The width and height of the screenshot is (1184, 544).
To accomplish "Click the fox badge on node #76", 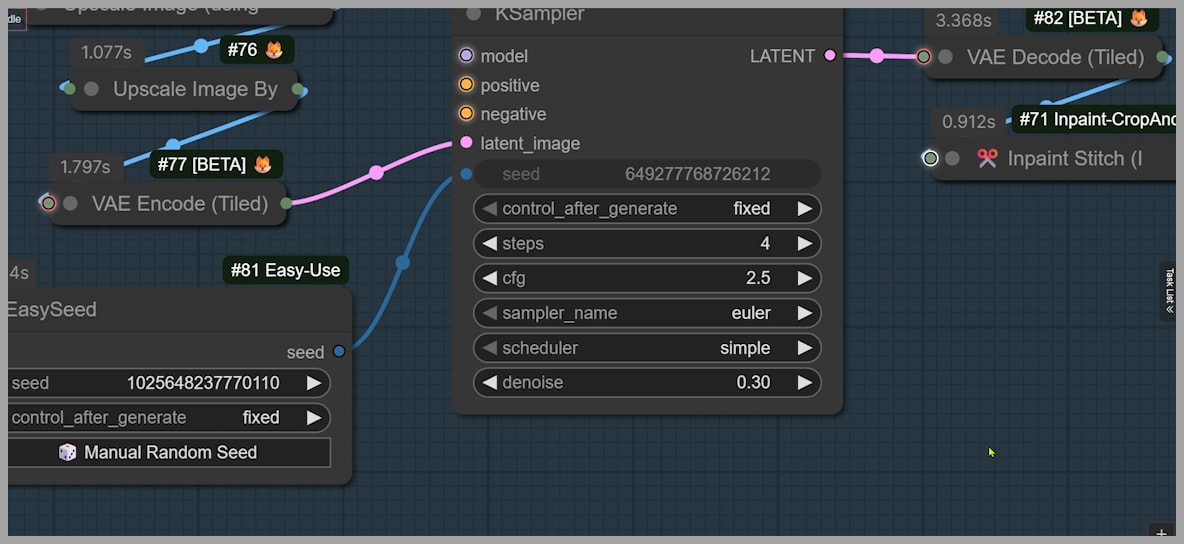I will pos(274,49).
